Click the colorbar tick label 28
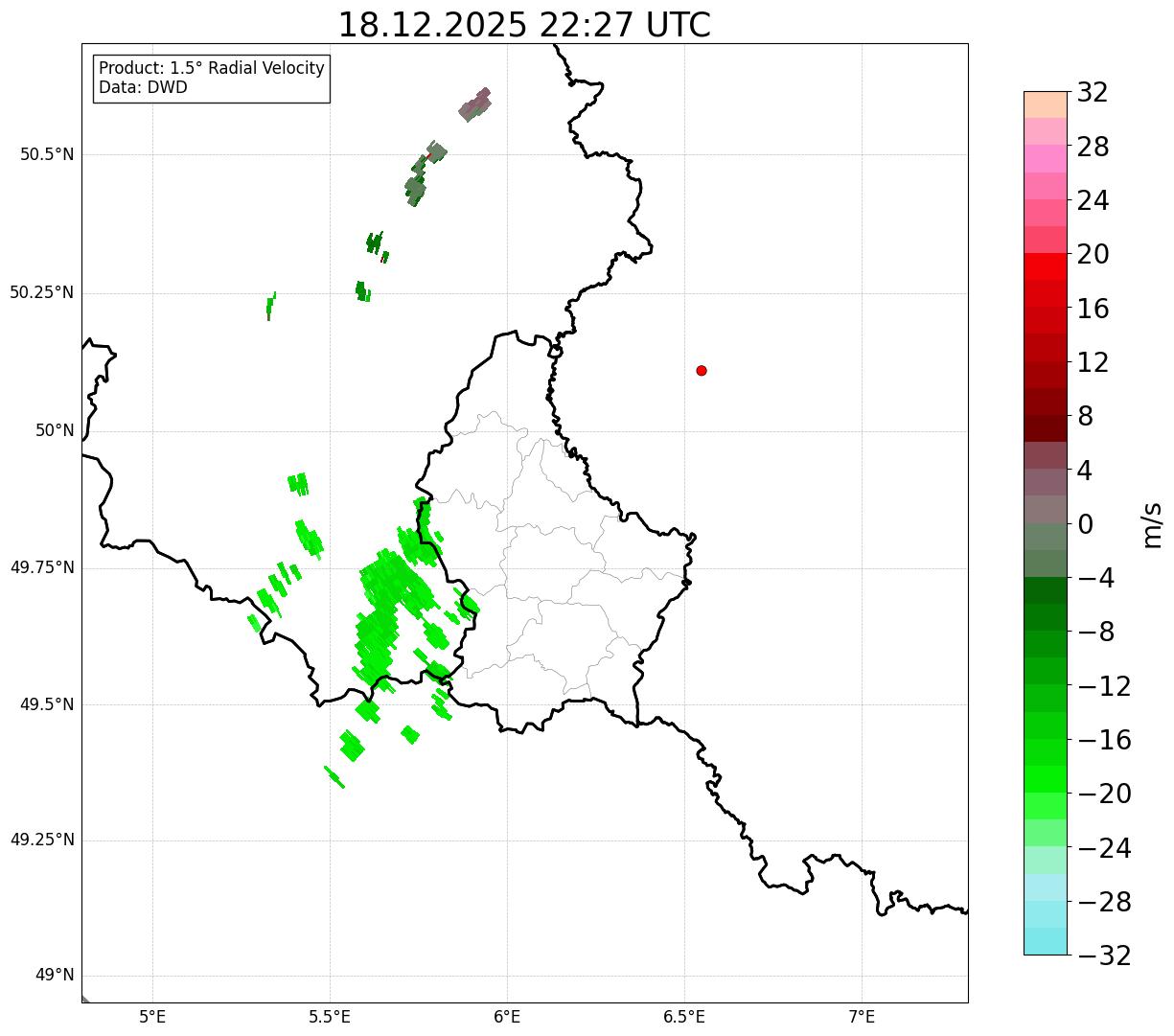This screenshot has width=1174, height=1036. pos(1093,147)
